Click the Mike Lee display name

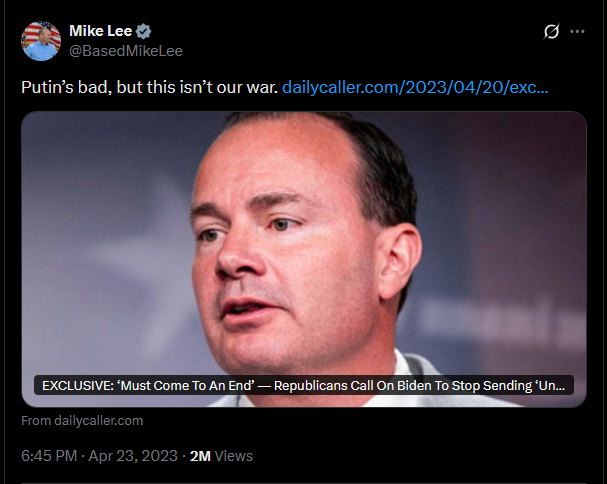pyautogui.click(x=101, y=31)
